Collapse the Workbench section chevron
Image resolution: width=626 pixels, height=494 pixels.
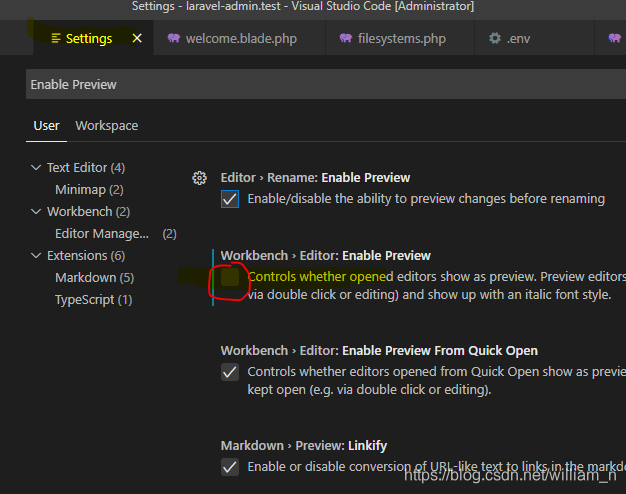36,212
